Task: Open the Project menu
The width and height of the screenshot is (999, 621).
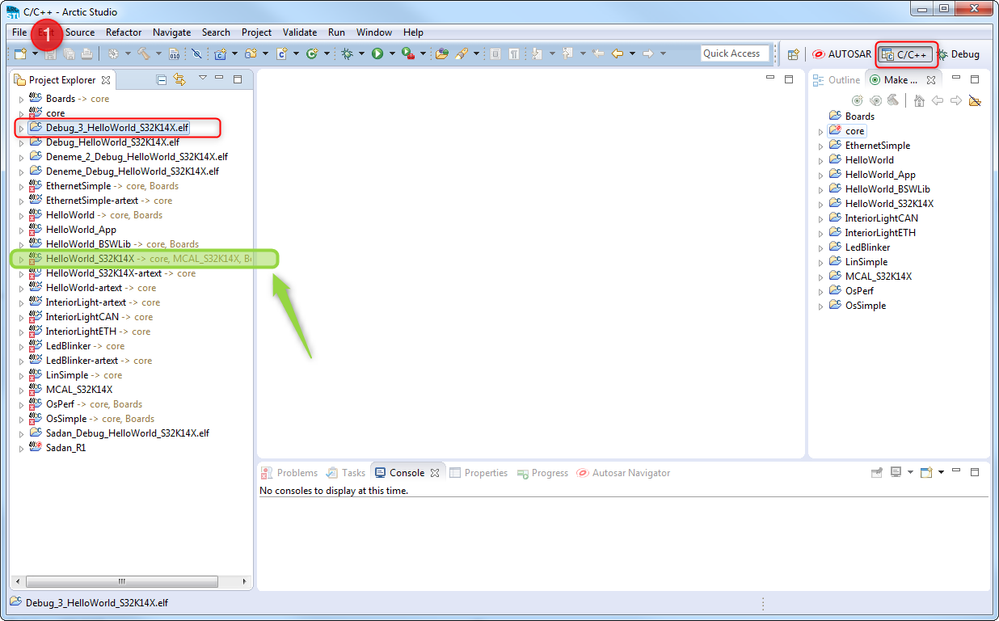Action: tap(256, 32)
